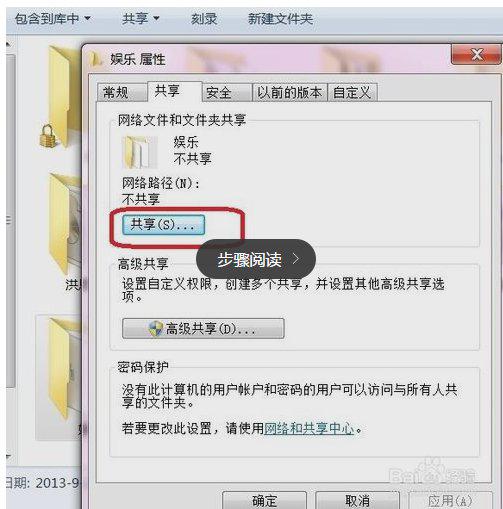
Task: Click the shield icon on 高级共享 button
Action: (x=156, y=329)
